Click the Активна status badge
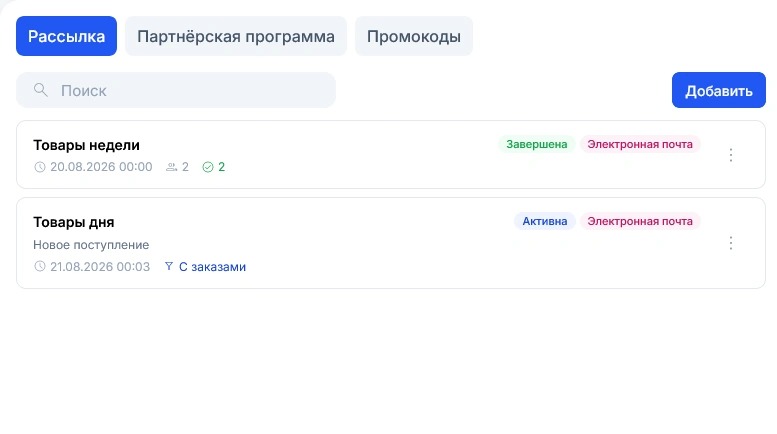The image size is (777, 434). pyautogui.click(x=545, y=221)
